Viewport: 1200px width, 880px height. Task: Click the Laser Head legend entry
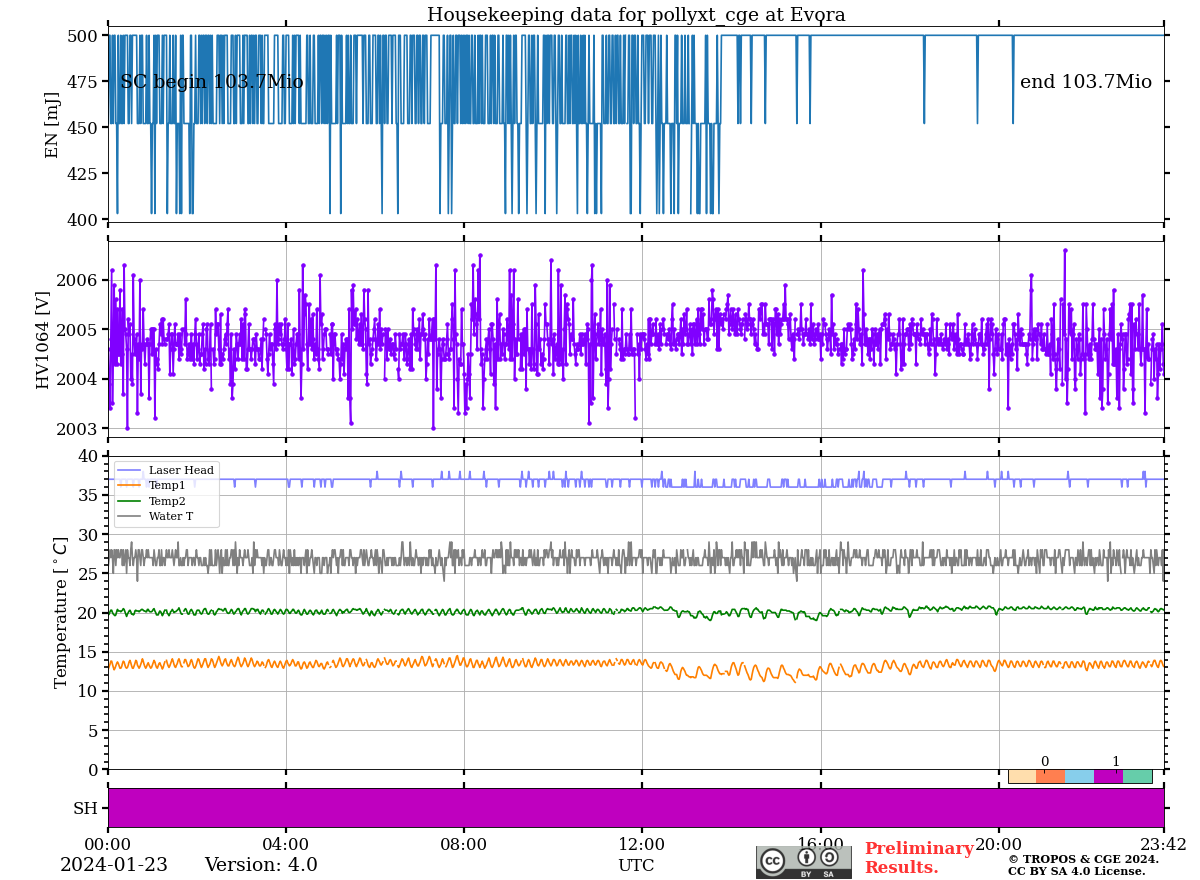[166, 470]
